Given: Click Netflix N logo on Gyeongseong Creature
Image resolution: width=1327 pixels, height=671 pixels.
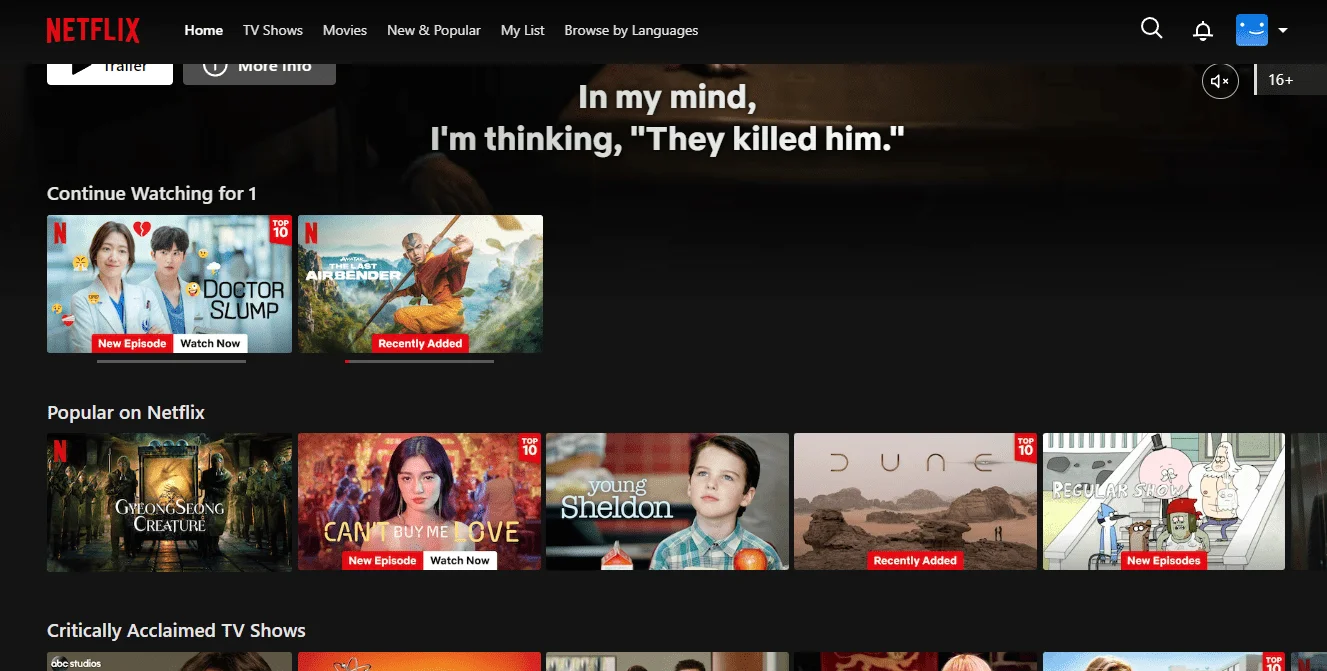Looking at the screenshot, I should coord(60,449).
